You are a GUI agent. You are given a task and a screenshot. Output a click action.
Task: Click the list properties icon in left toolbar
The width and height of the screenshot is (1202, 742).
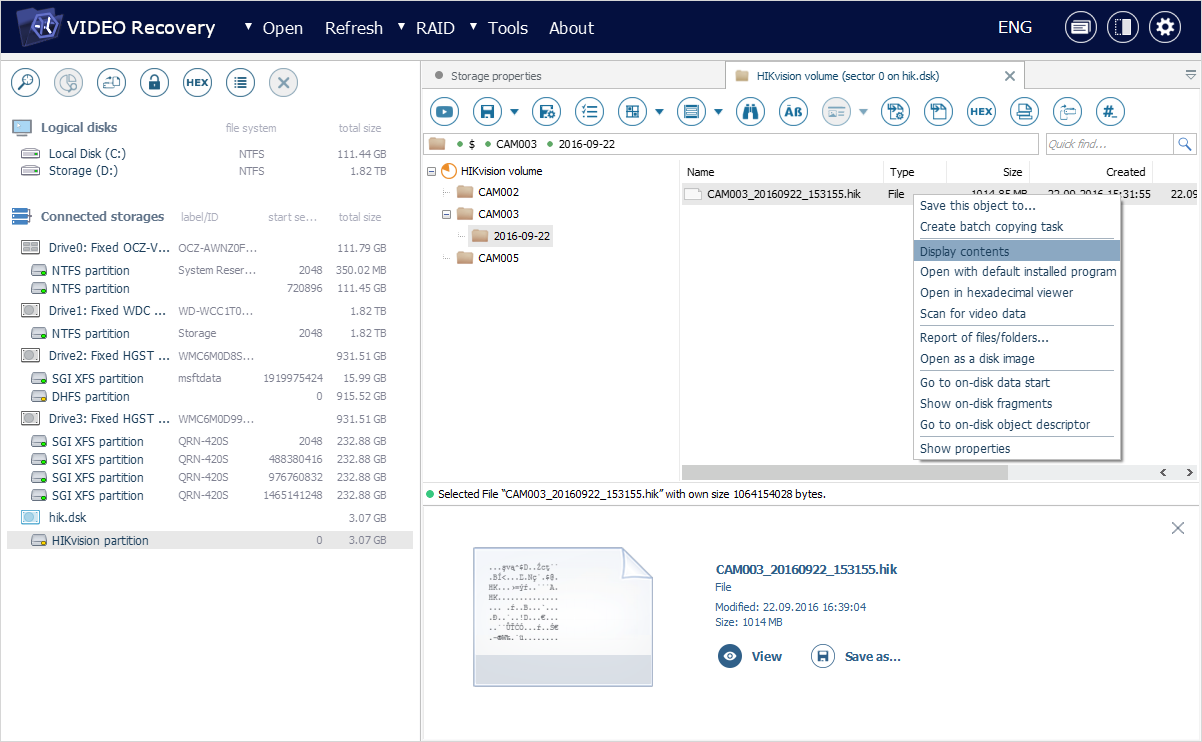240,83
